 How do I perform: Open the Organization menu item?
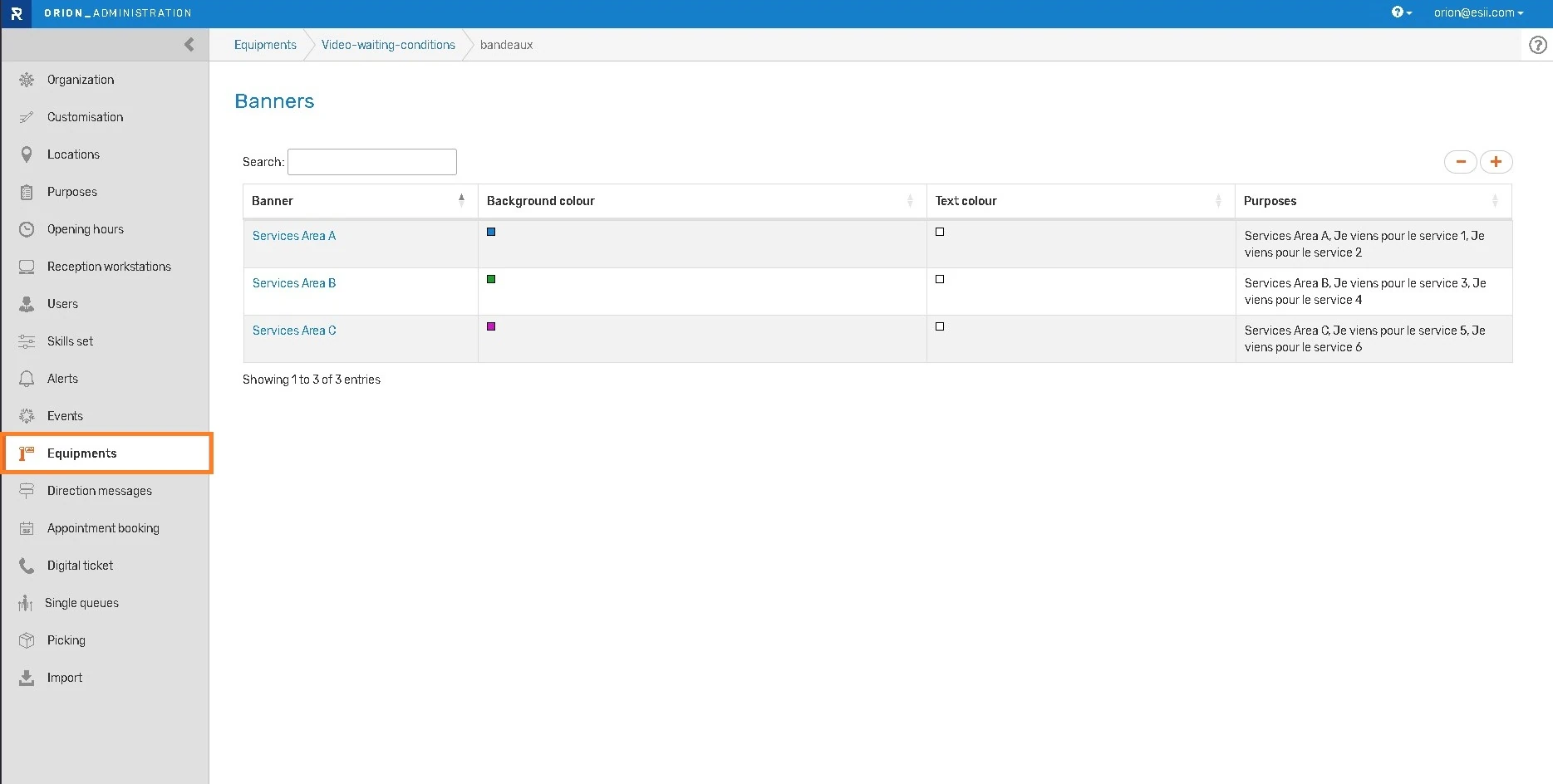(81, 80)
